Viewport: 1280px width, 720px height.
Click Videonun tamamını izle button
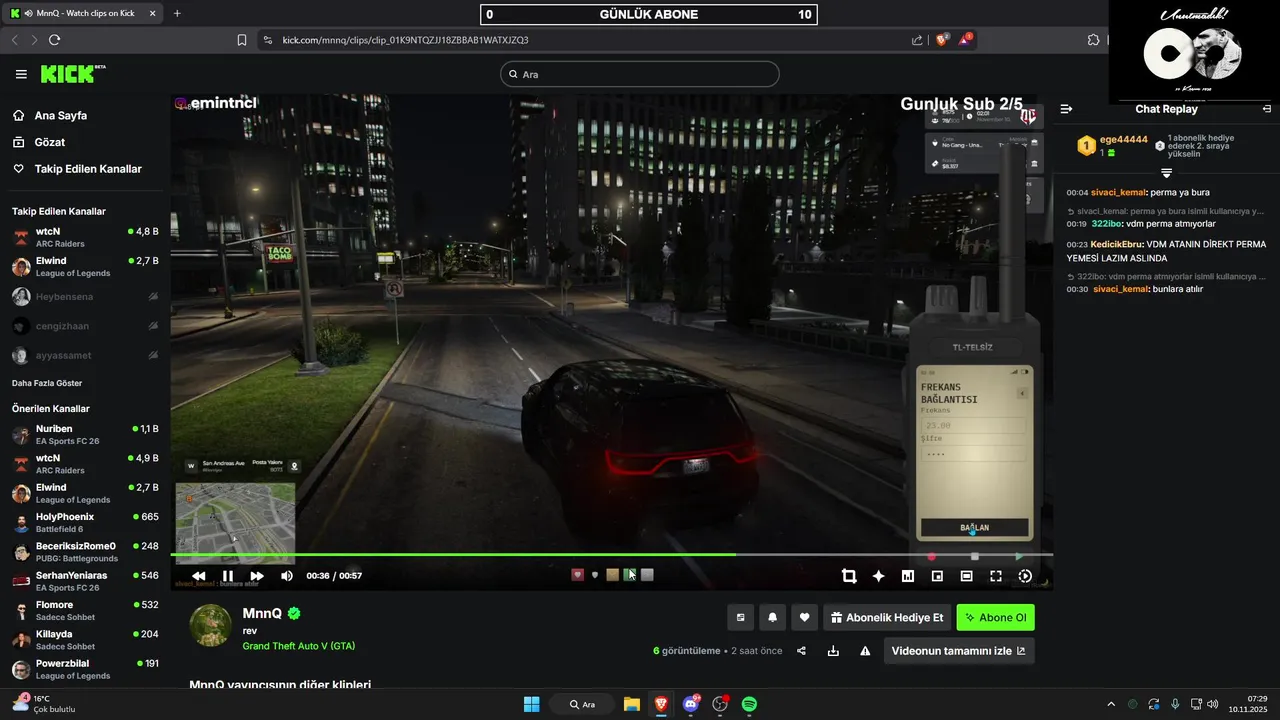[958, 651]
